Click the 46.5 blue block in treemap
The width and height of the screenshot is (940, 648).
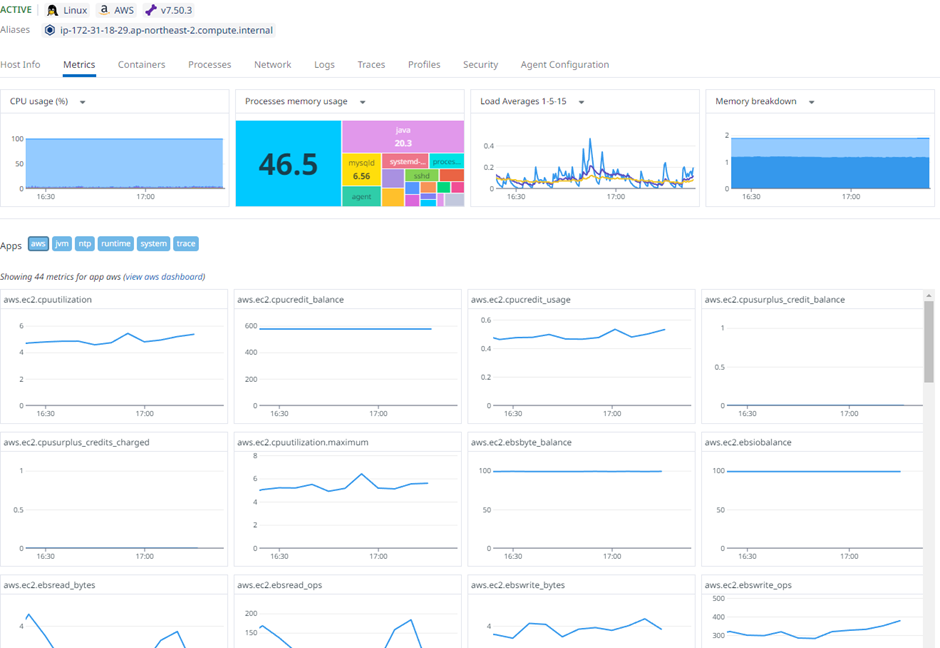[288, 164]
